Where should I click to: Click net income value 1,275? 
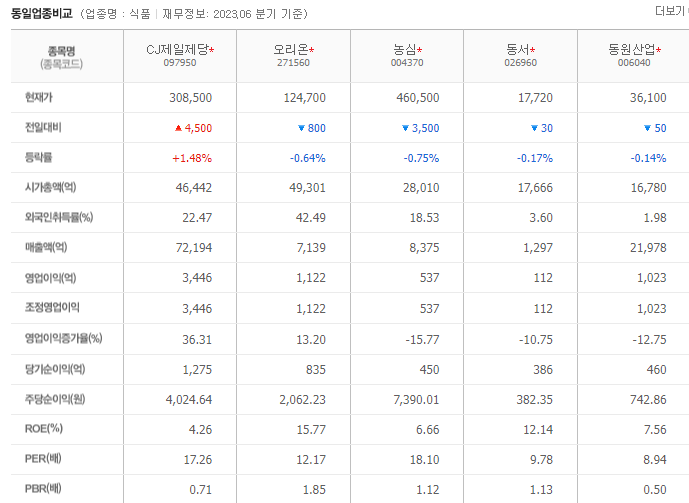tap(197, 370)
